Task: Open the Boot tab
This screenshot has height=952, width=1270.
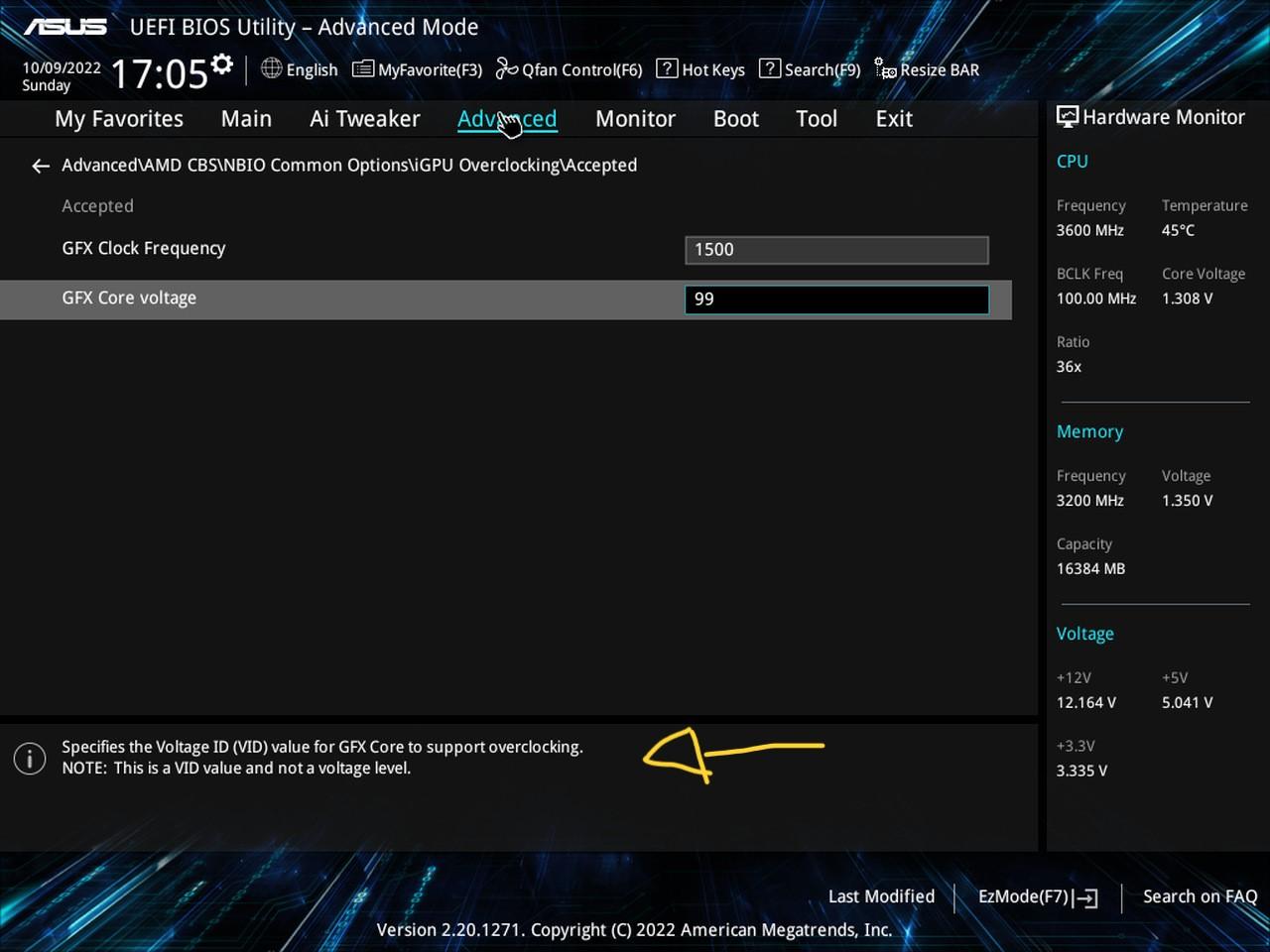Action: pos(736,119)
